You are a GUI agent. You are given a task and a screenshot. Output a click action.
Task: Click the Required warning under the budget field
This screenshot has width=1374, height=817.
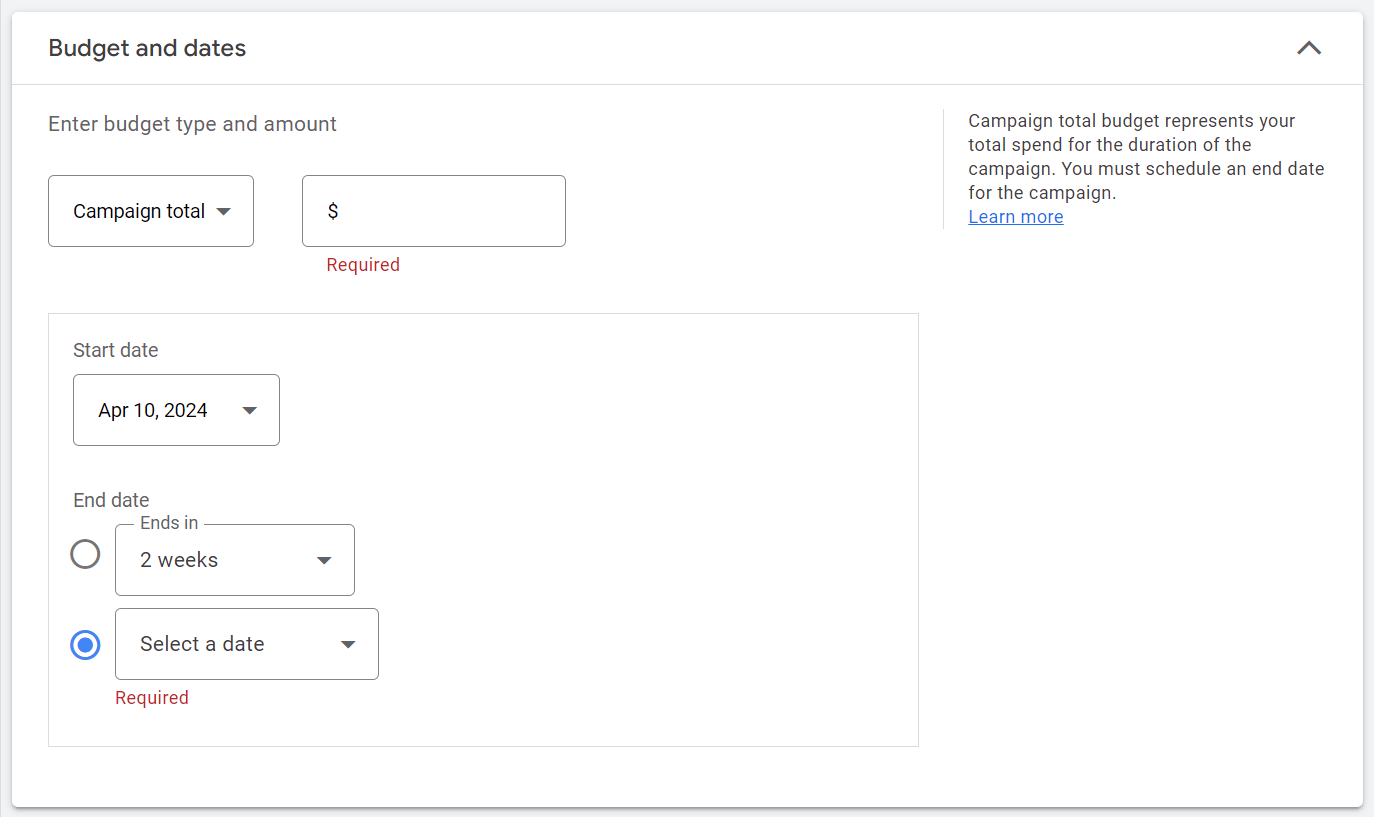click(363, 264)
